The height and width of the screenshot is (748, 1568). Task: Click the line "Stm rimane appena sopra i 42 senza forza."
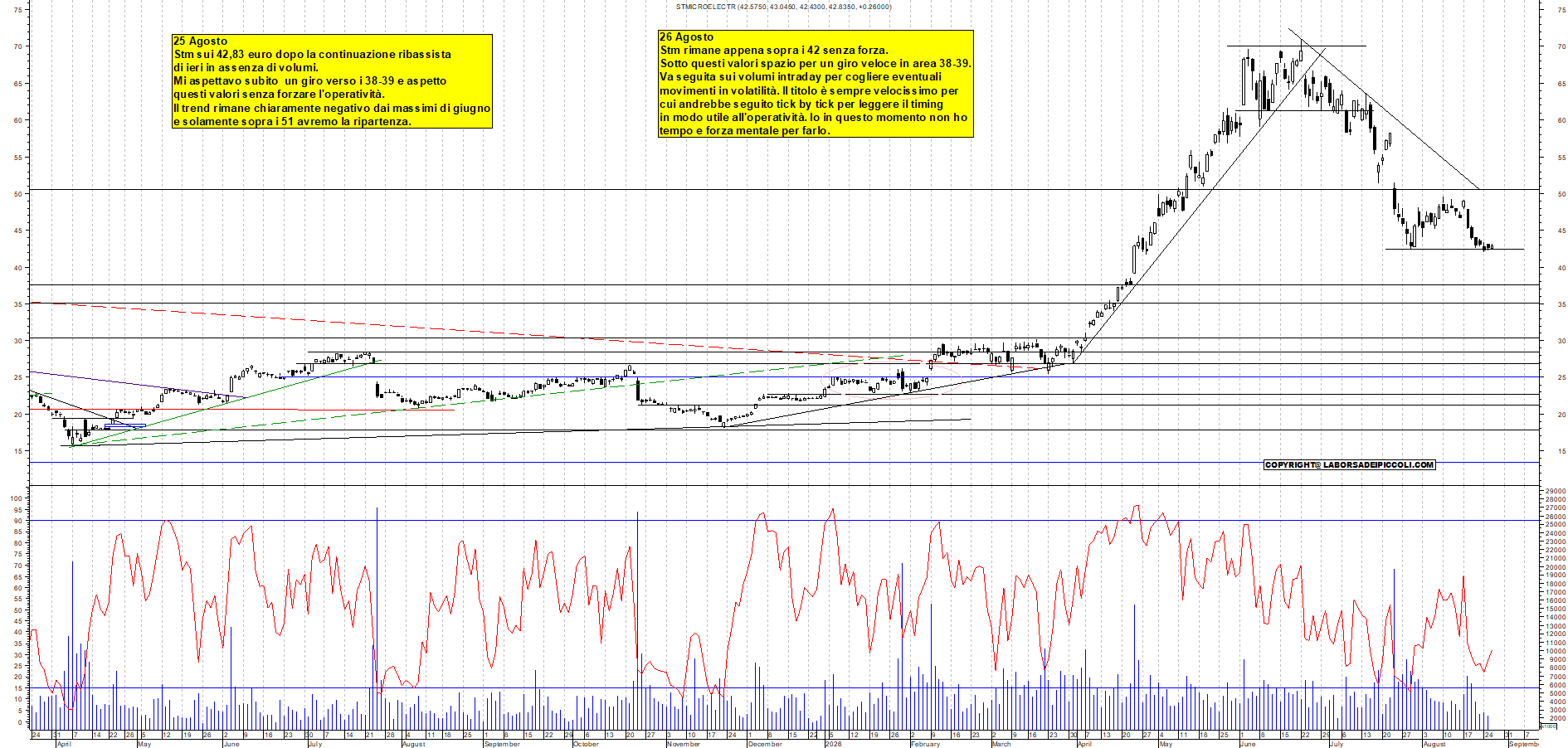coord(774,50)
